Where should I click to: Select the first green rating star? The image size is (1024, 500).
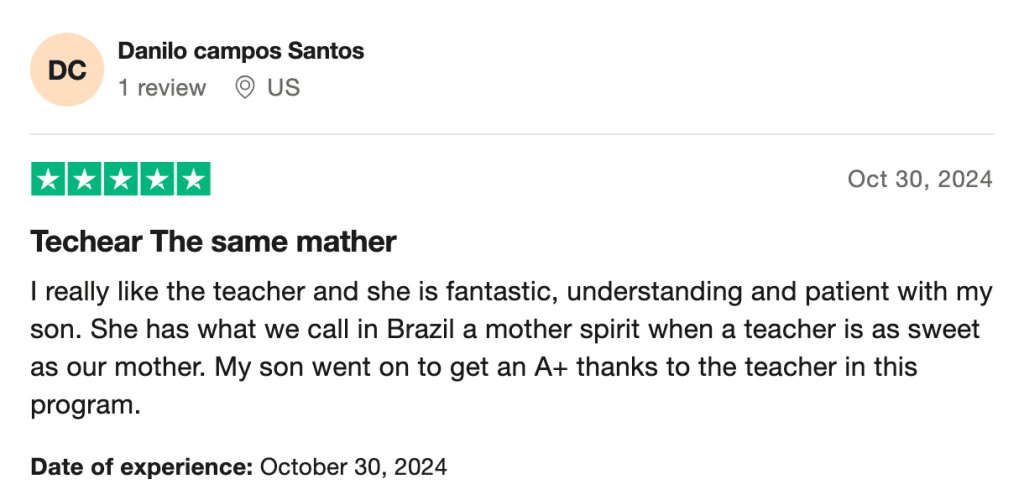49,179
